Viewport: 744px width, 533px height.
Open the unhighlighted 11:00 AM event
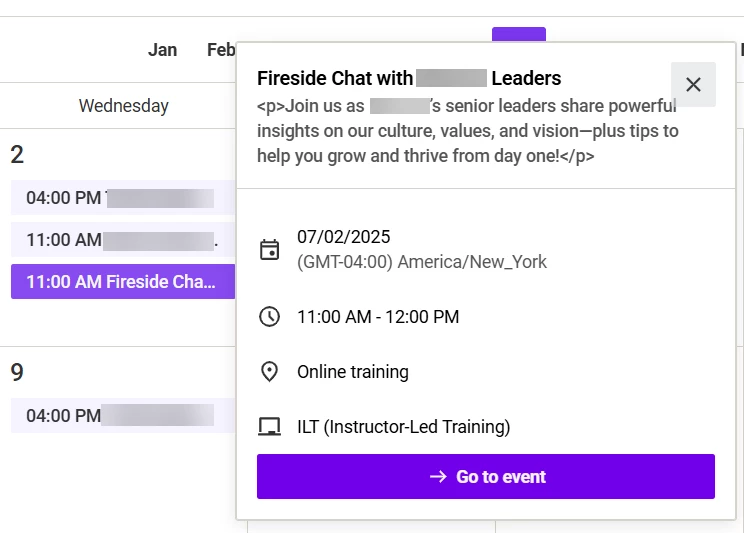point(122,240)
